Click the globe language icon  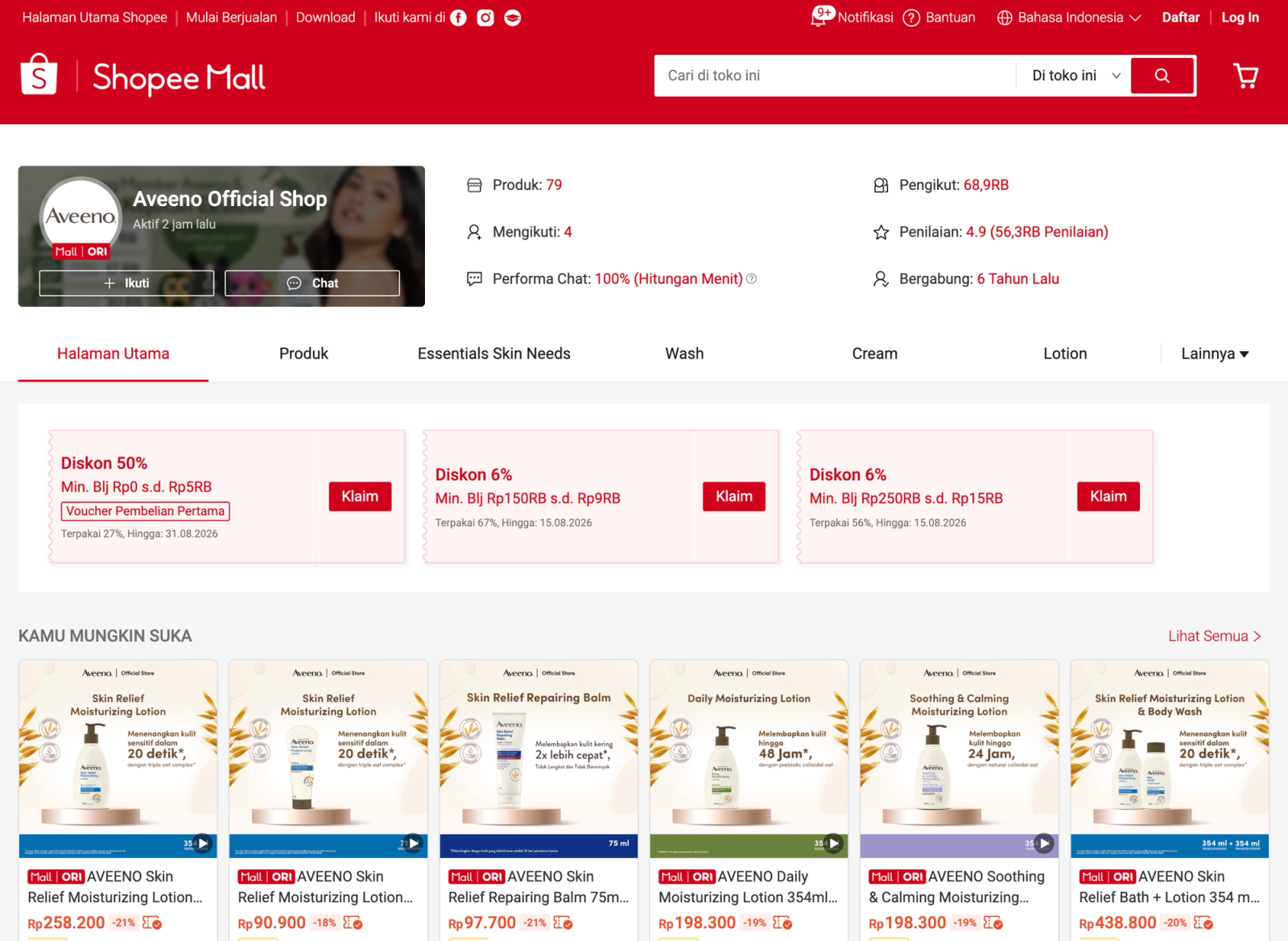[1005, 18]
